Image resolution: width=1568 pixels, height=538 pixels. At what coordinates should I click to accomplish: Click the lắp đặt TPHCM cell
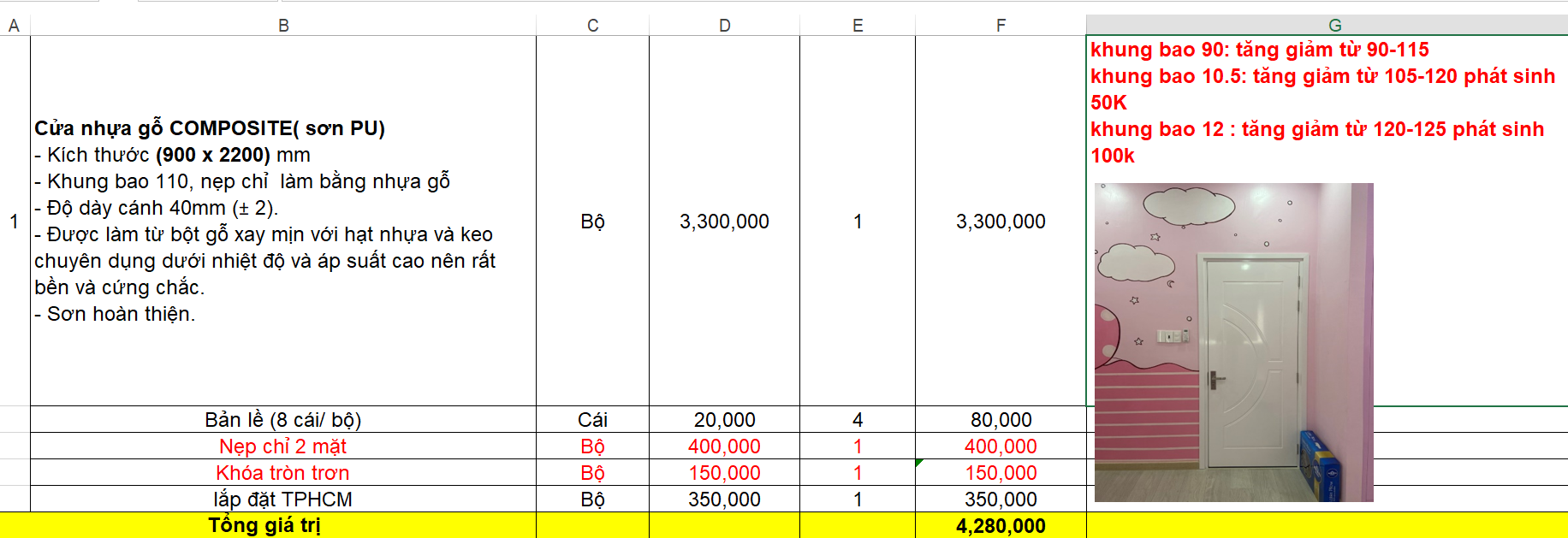tap(282, 500)
